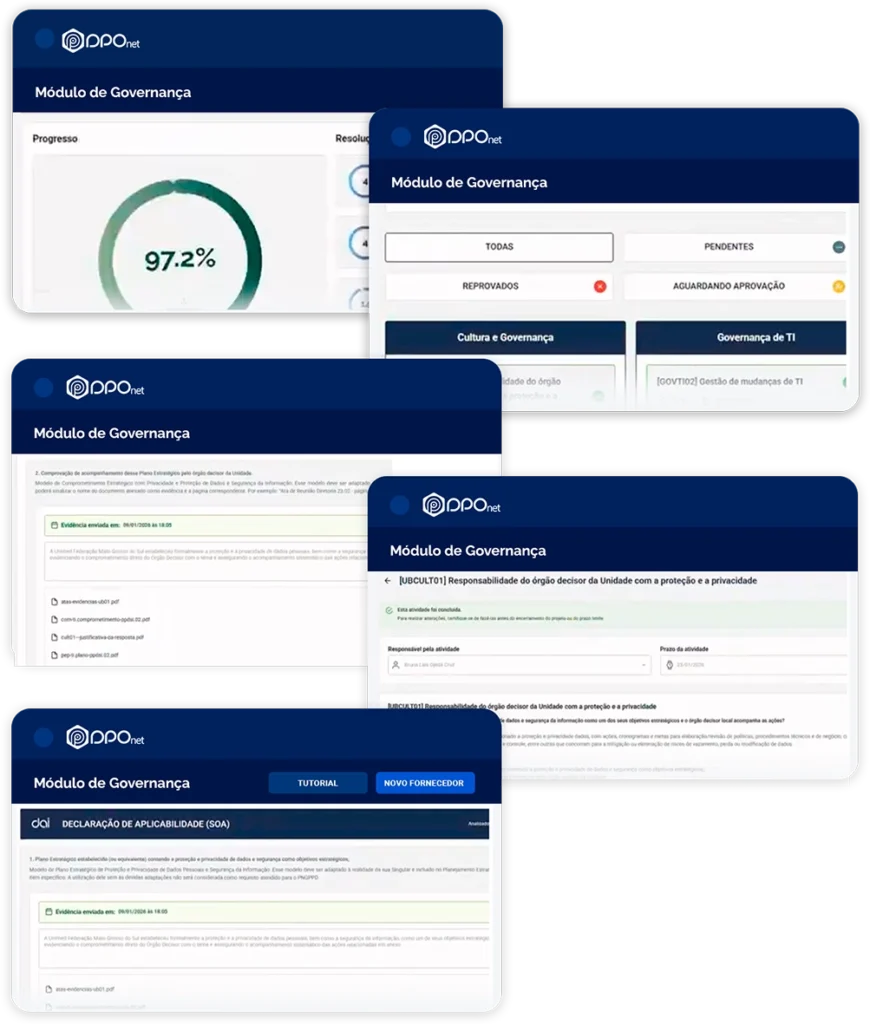The image size is (870, 1024).
Task: Click the dai logo beside Declaração de Aplicabilidade
Action: point(40,824)
